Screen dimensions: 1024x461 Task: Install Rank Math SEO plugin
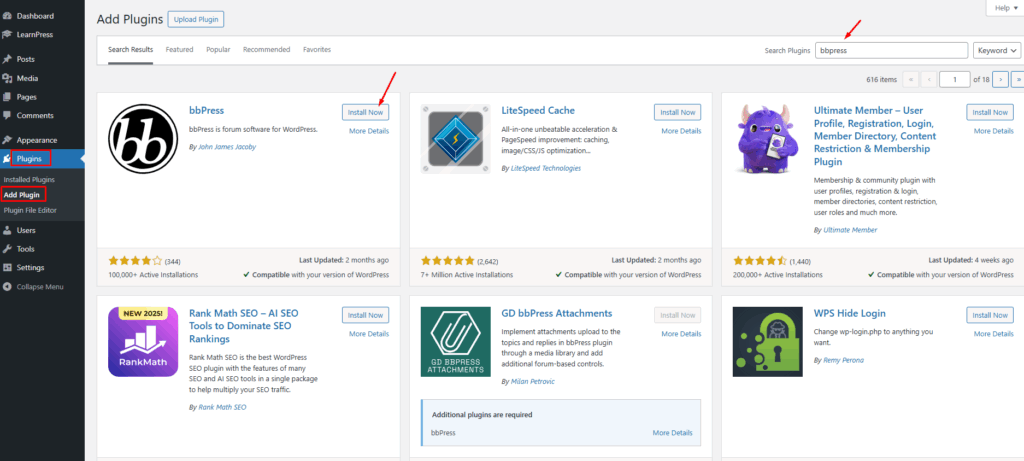pyautogui.click(x=365, y=315)
